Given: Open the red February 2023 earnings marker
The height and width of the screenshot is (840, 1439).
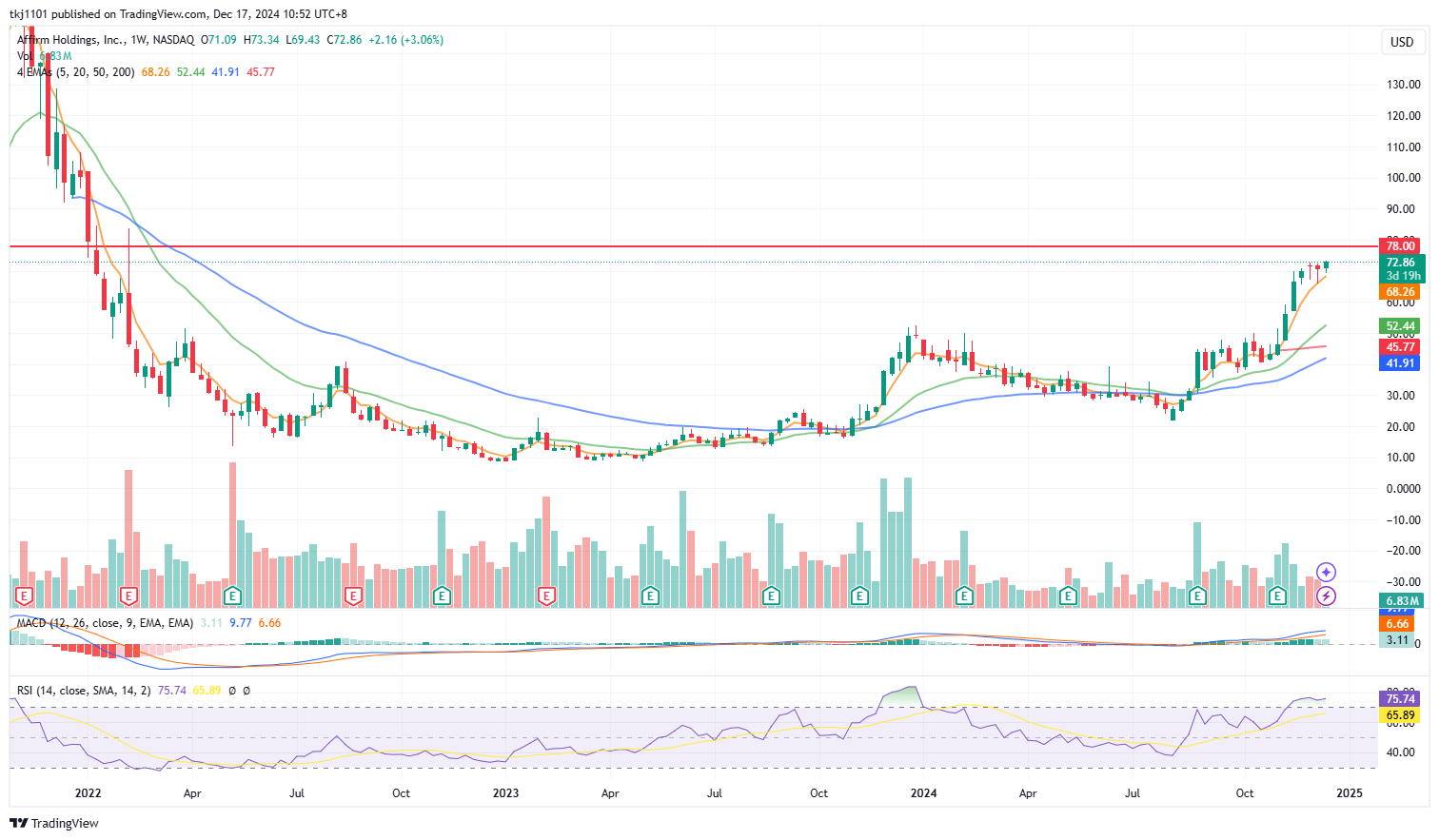Looking at the screenshot, I should [x=546, y=596].
